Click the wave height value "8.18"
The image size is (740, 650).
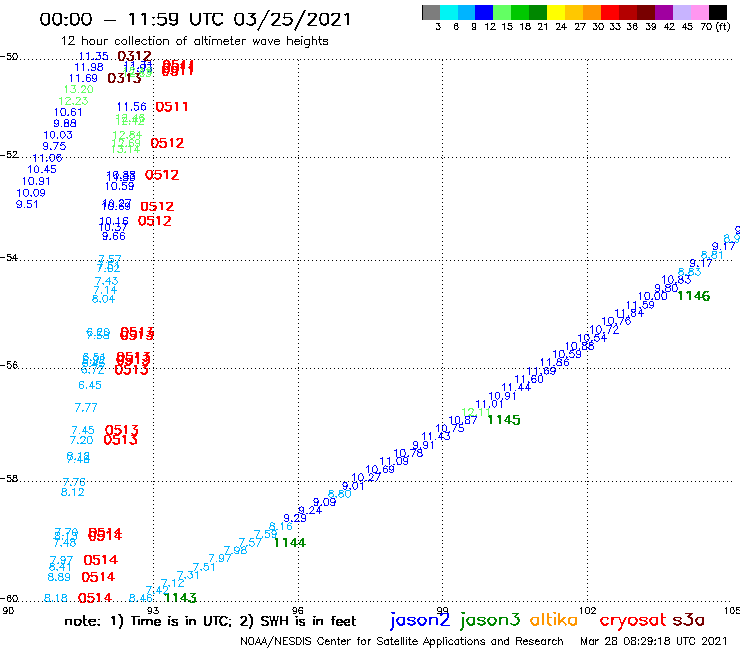(56, 598)
